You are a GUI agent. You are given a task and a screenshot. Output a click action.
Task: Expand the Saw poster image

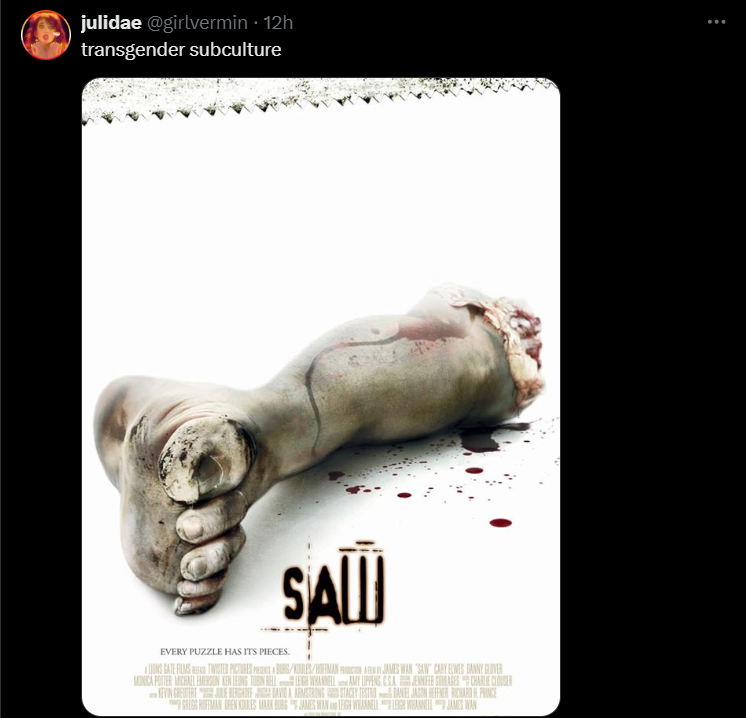click(x=321, y=396)
